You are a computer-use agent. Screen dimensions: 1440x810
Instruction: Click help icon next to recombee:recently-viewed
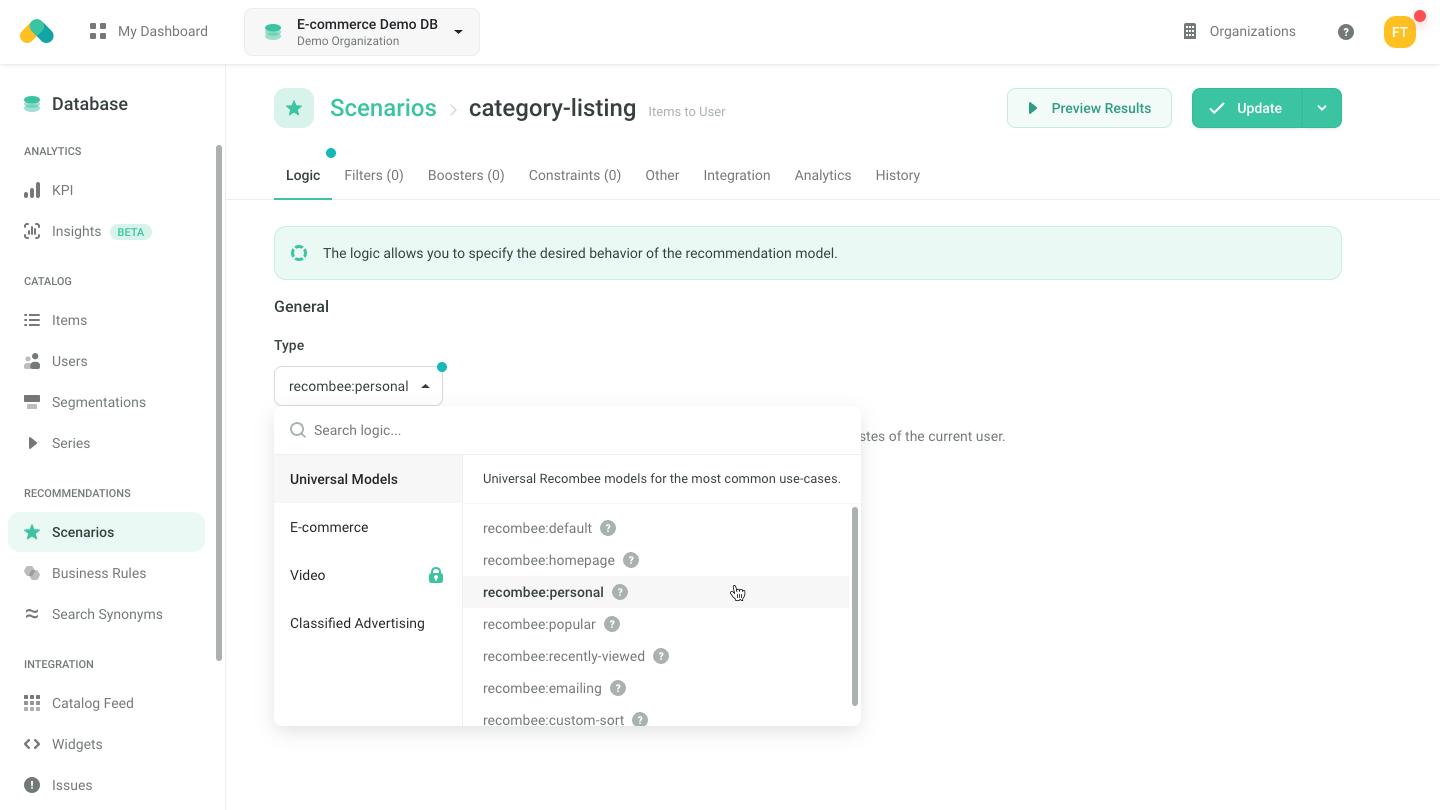tap(661, 656)
